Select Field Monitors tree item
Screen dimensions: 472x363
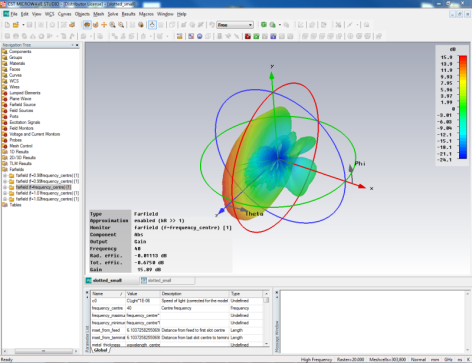tap(21, 128)
